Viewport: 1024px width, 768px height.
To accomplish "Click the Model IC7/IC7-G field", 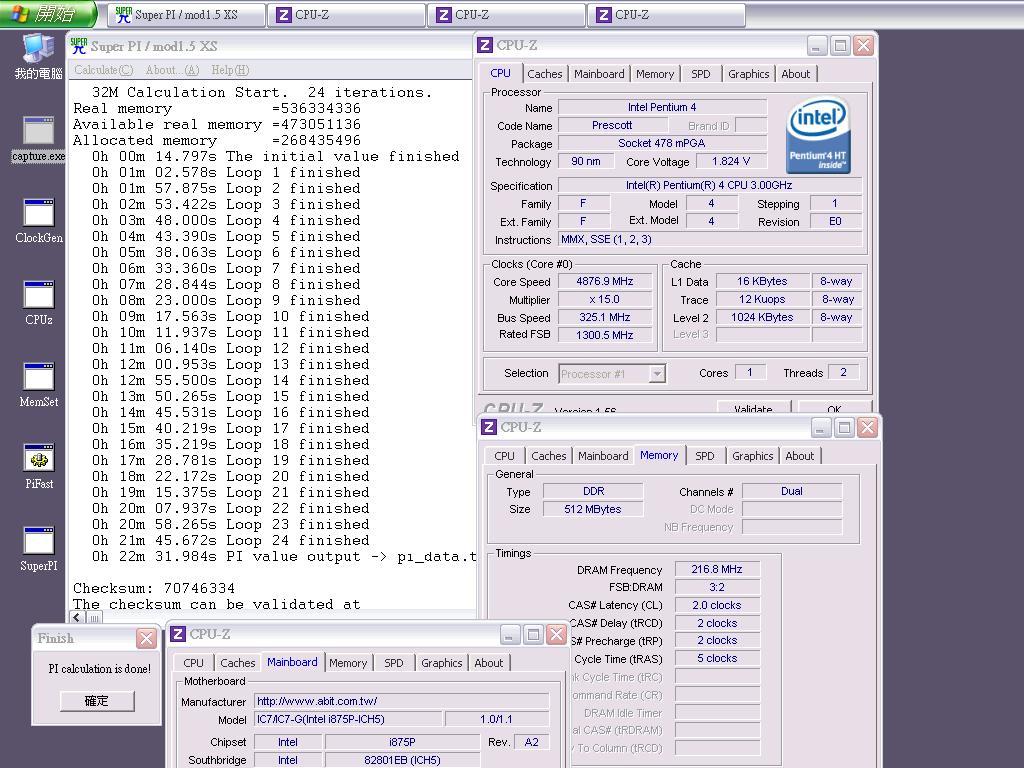I will 348,719.
